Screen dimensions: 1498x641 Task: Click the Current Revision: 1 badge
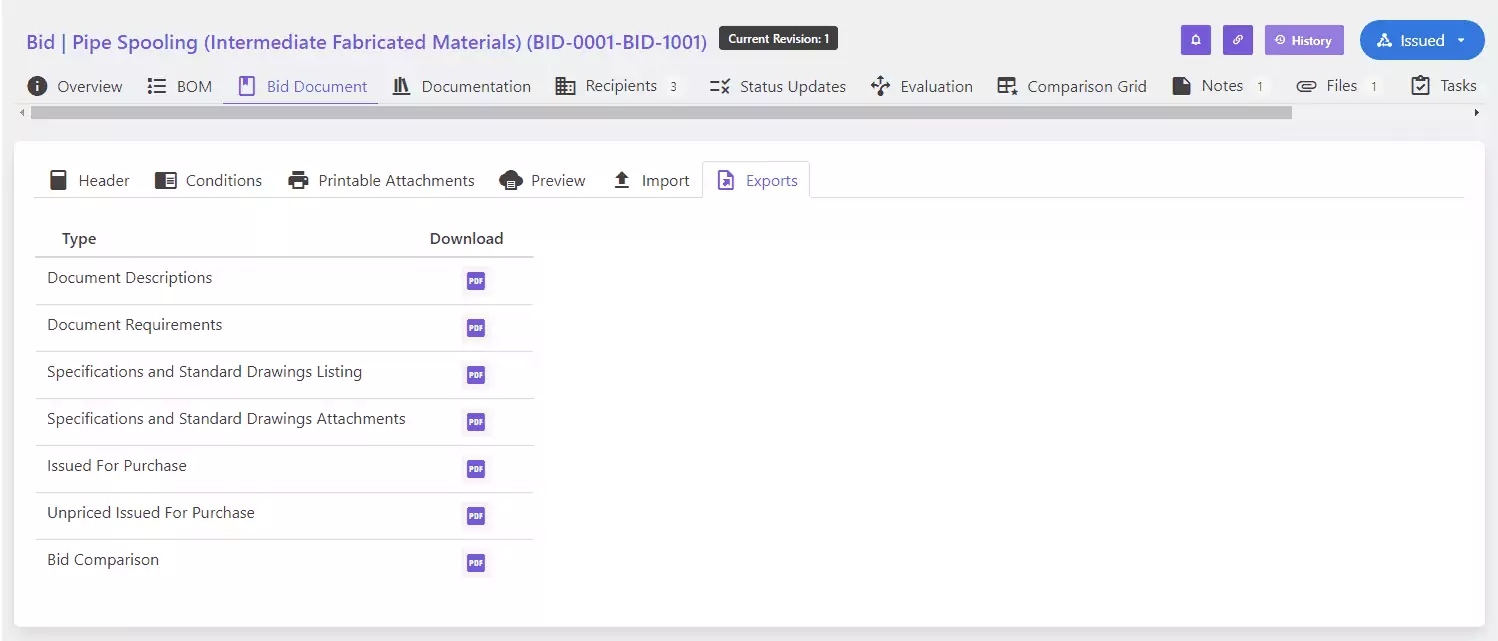[778, 39]
